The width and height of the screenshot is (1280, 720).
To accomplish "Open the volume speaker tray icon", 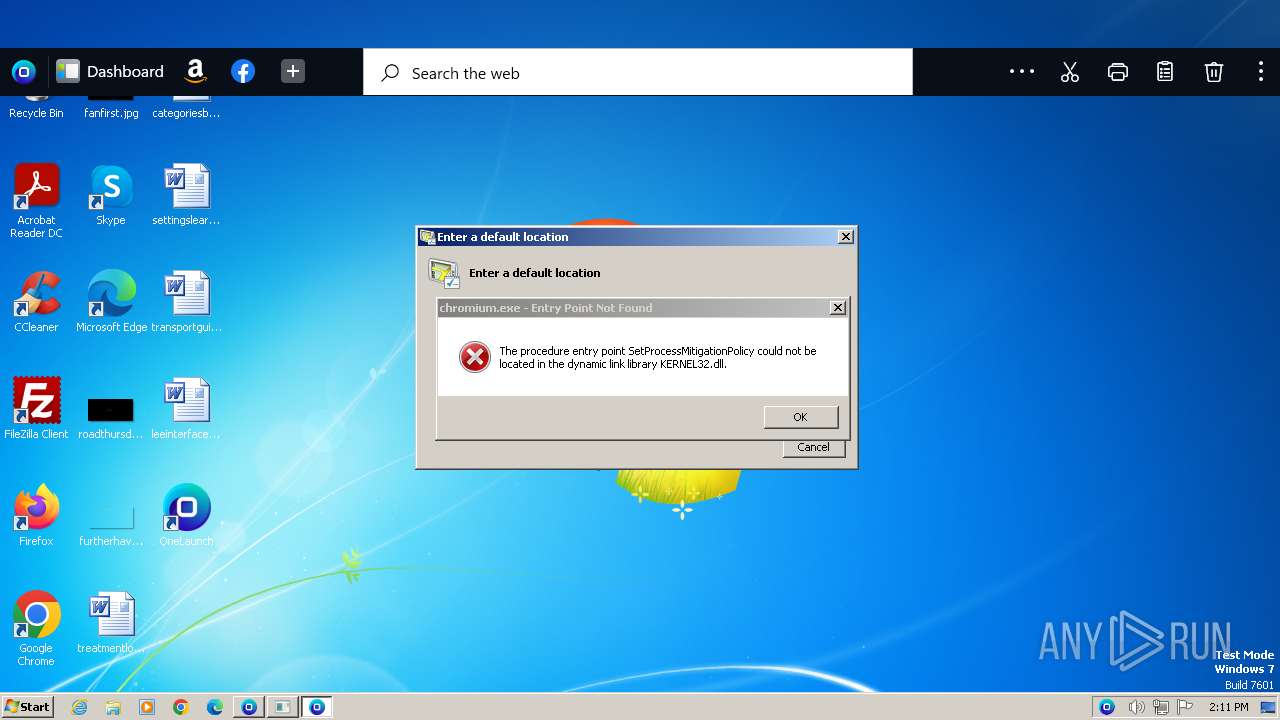I will (1137, 707).
